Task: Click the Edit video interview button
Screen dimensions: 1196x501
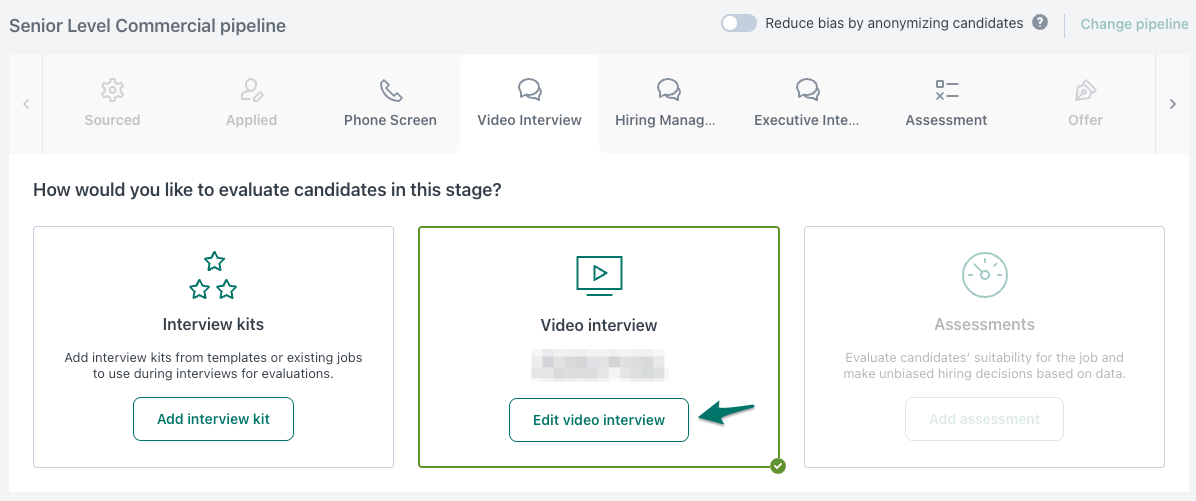Action: 599,420
